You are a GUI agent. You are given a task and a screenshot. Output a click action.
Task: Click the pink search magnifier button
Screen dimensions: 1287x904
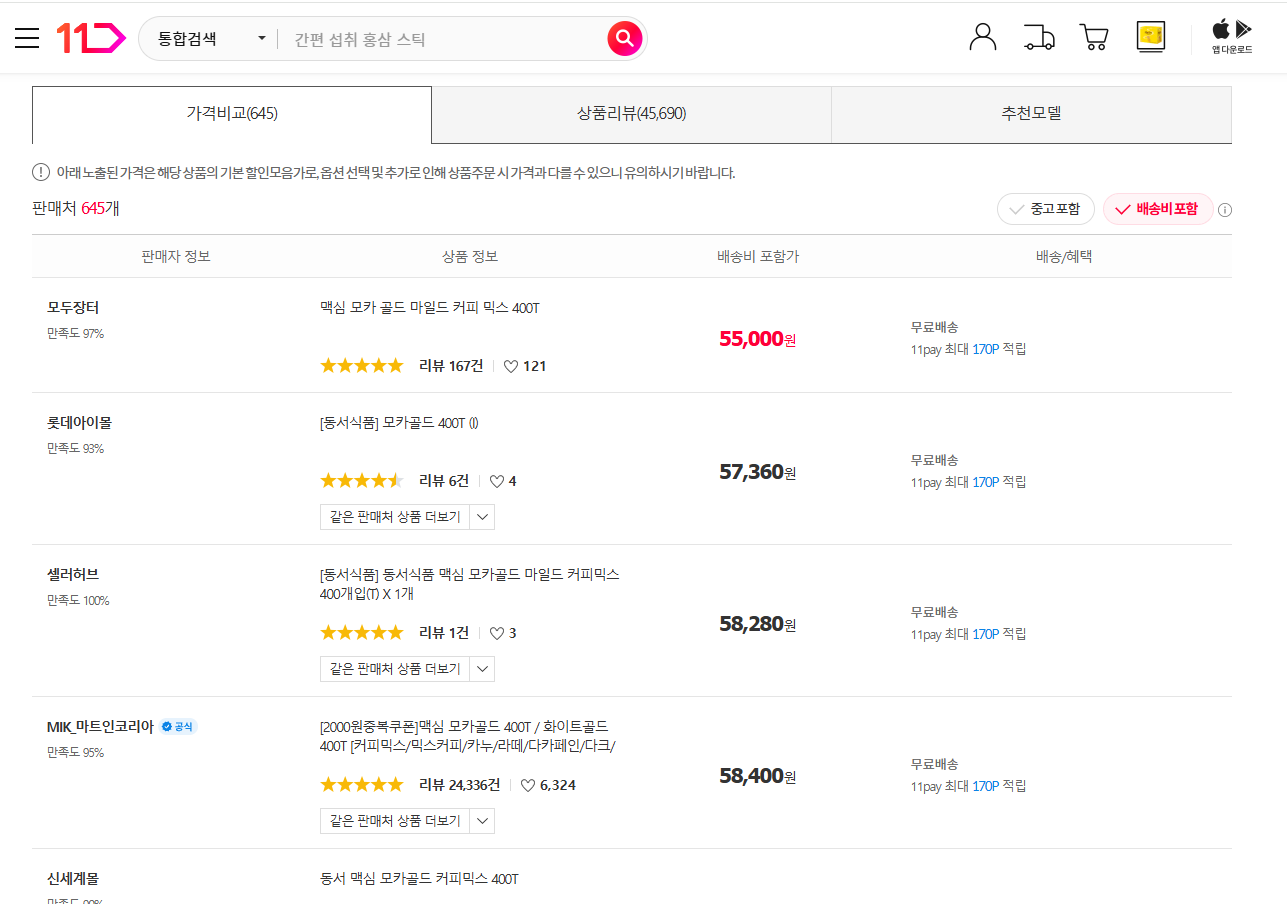pos(624,38)
